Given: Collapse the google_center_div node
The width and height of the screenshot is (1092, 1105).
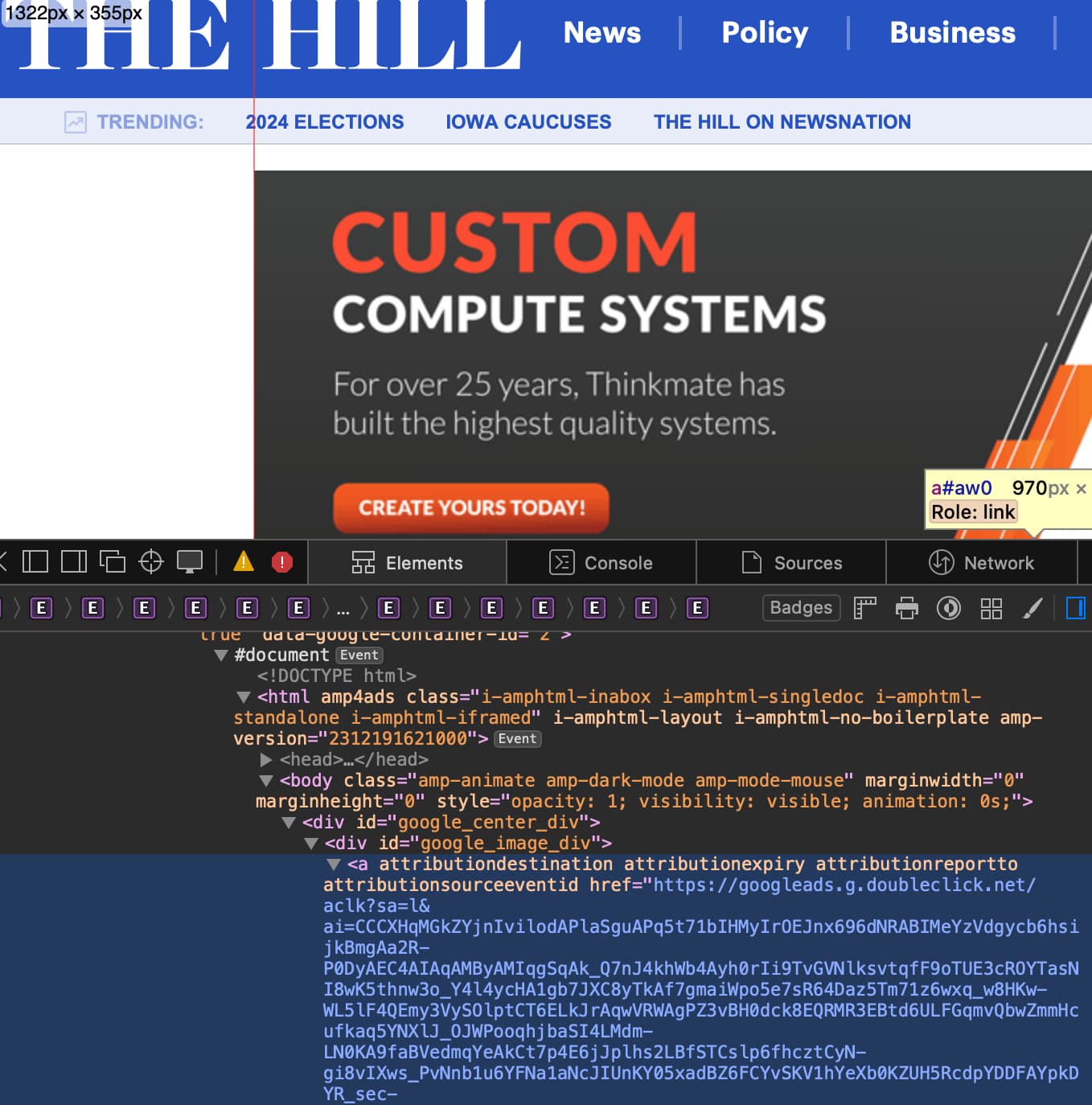Looking at the screenshot, I should [x=289, y=823].
